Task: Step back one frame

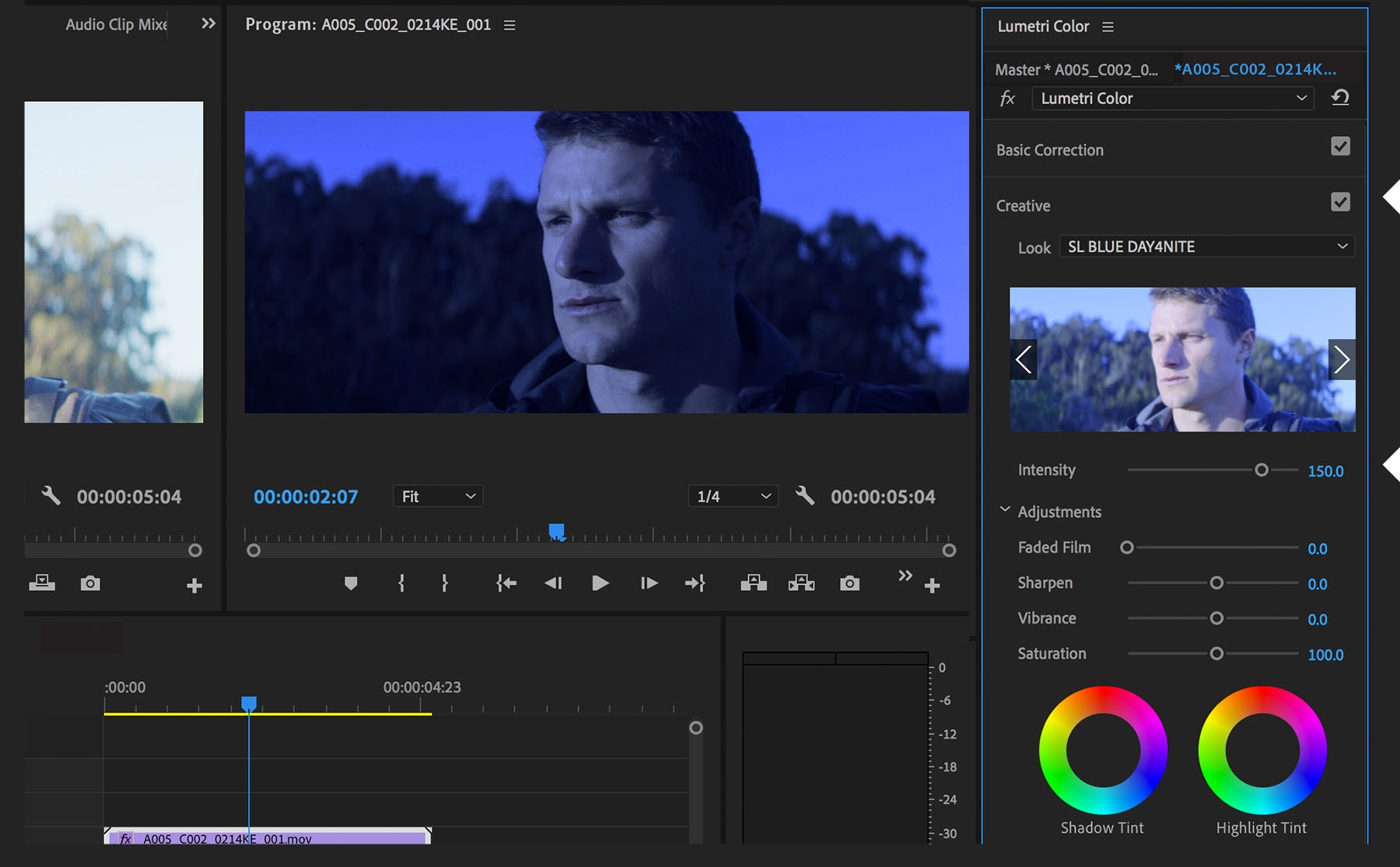Action: coord(553,583)
